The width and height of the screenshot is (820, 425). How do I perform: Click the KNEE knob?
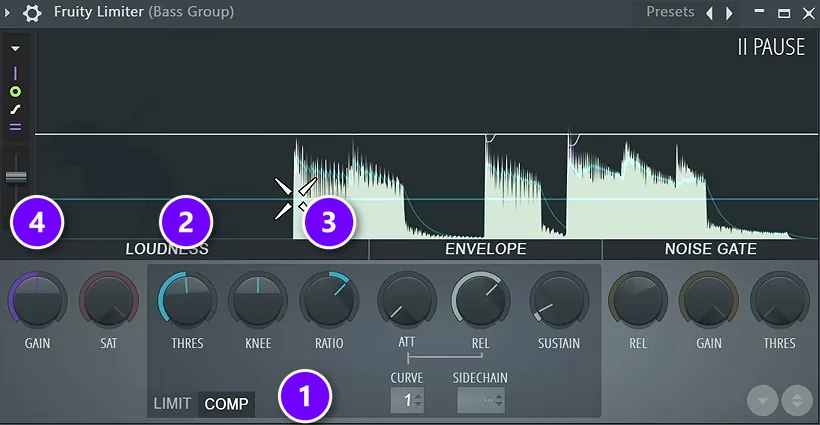tap(258, 301)
